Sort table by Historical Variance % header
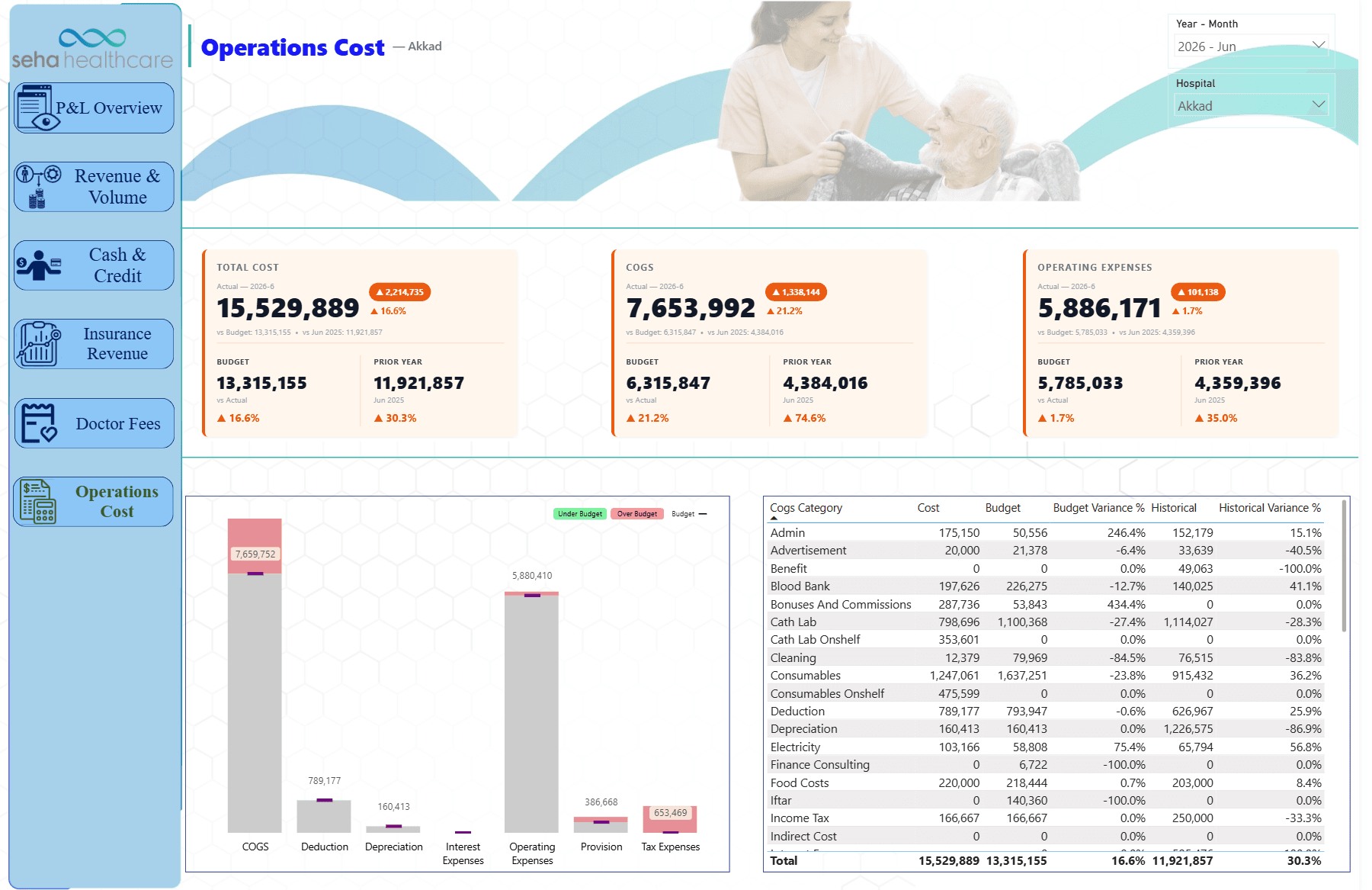The height and width of the screenshot is (890, 1372). (1269, 508)
